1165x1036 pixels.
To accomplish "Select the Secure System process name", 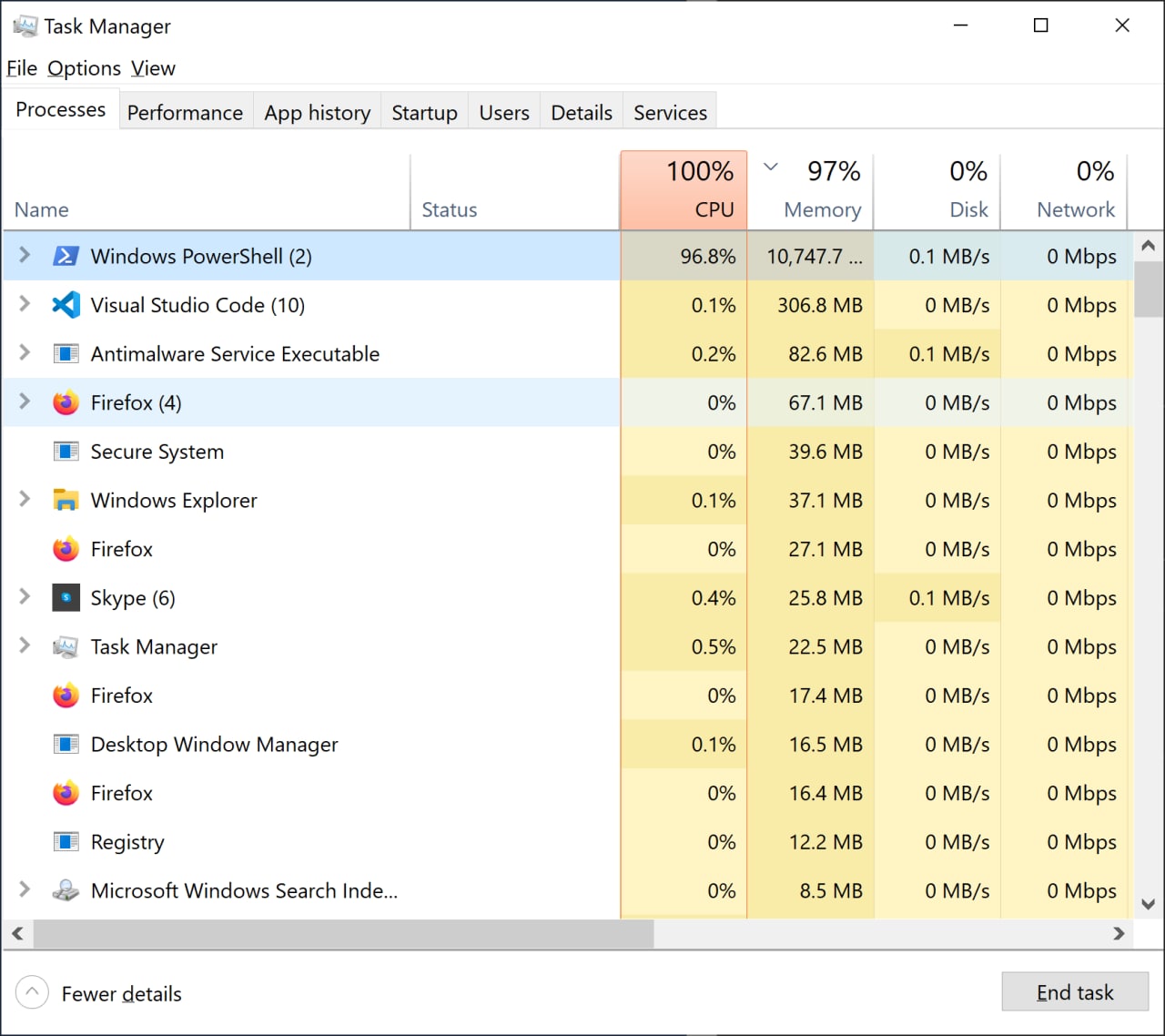I will pyautogui.click(x=157, y=452).
